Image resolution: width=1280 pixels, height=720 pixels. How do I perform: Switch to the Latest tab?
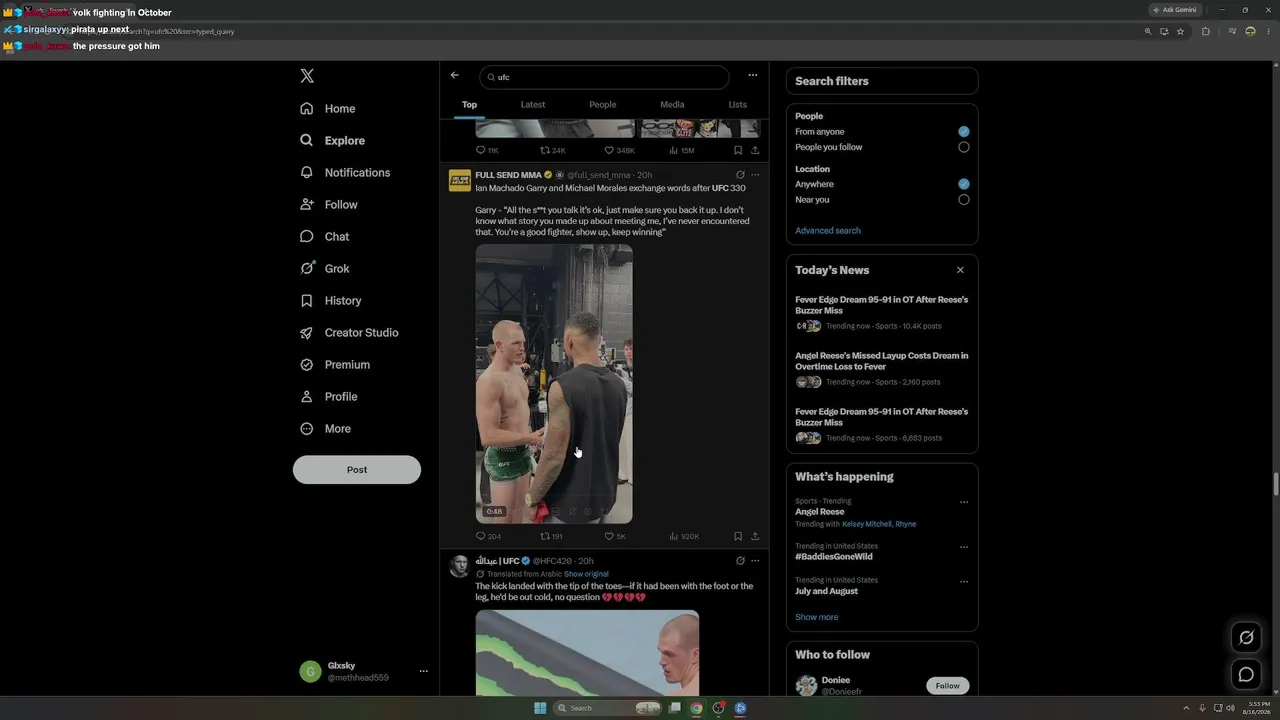(533, 105)
